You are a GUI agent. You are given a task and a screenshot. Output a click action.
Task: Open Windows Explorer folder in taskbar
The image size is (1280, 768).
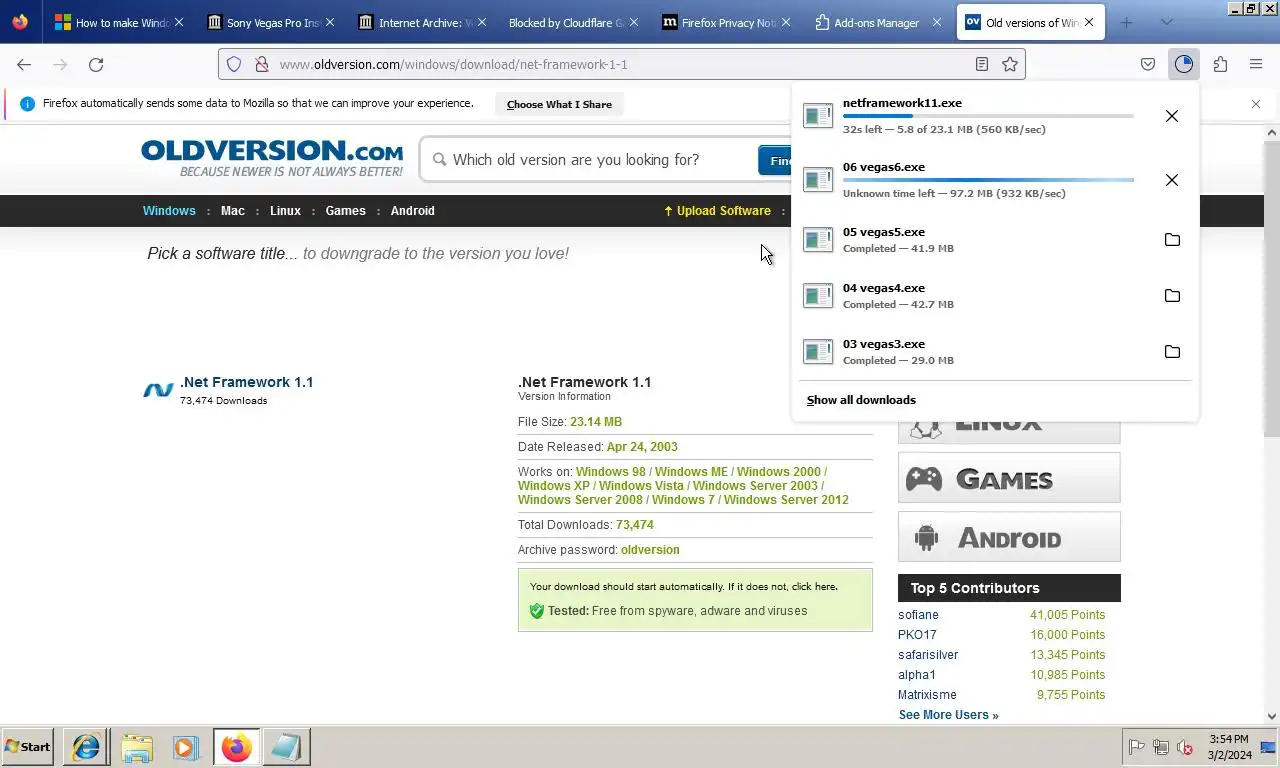(136, 747)
